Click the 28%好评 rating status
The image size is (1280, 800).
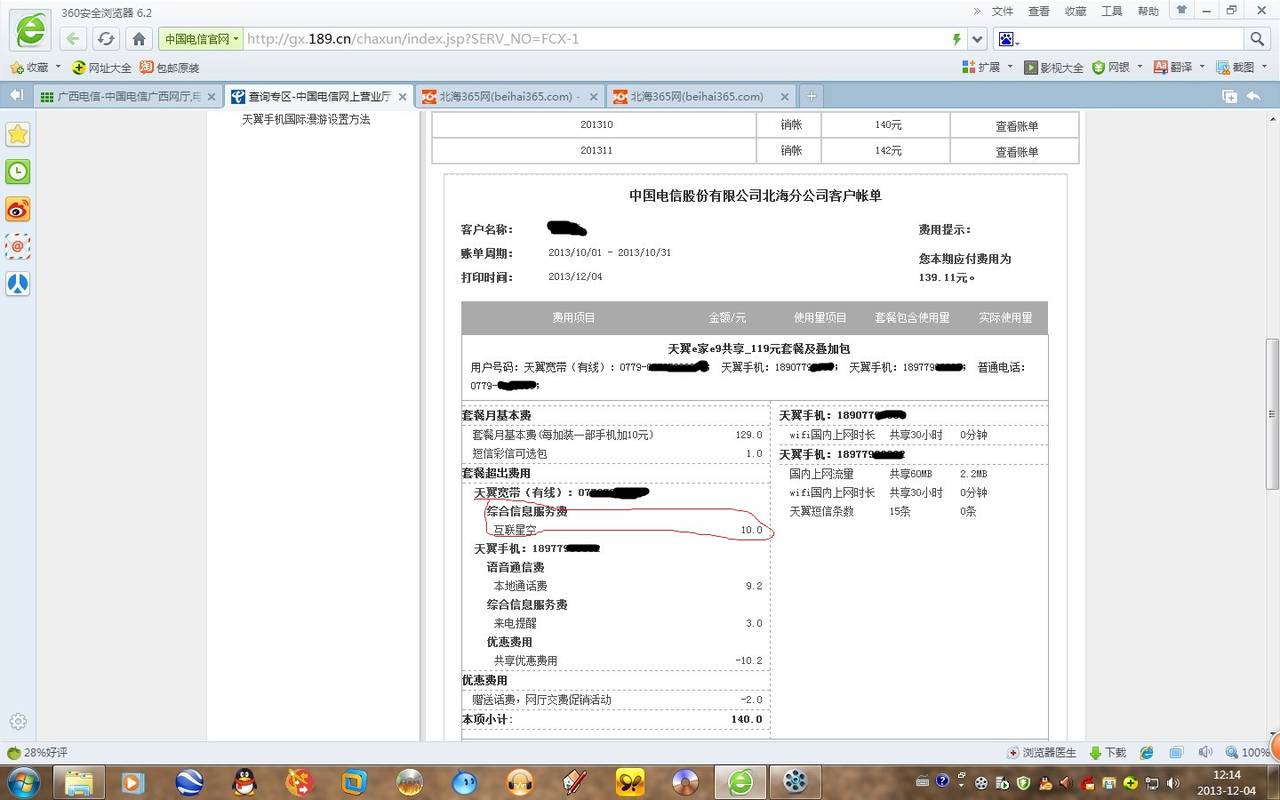(x=38, y=752)
